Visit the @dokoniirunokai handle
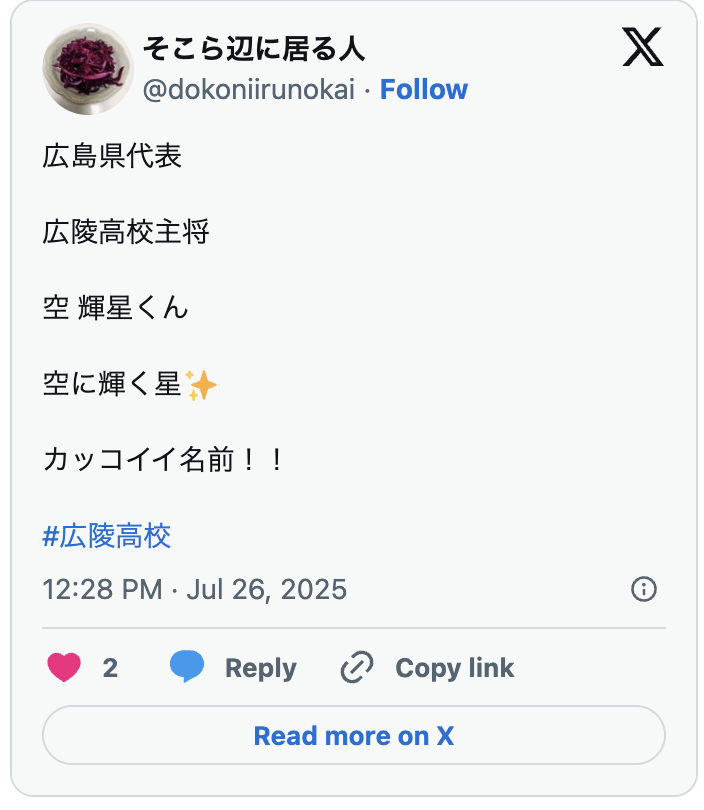The height and width of the screenshot is (810, 704). 249,90
